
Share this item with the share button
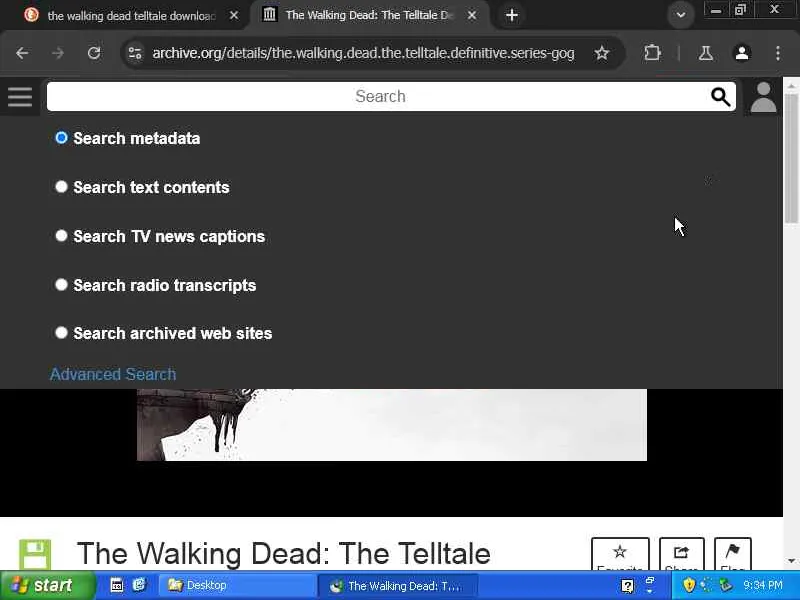682,554
